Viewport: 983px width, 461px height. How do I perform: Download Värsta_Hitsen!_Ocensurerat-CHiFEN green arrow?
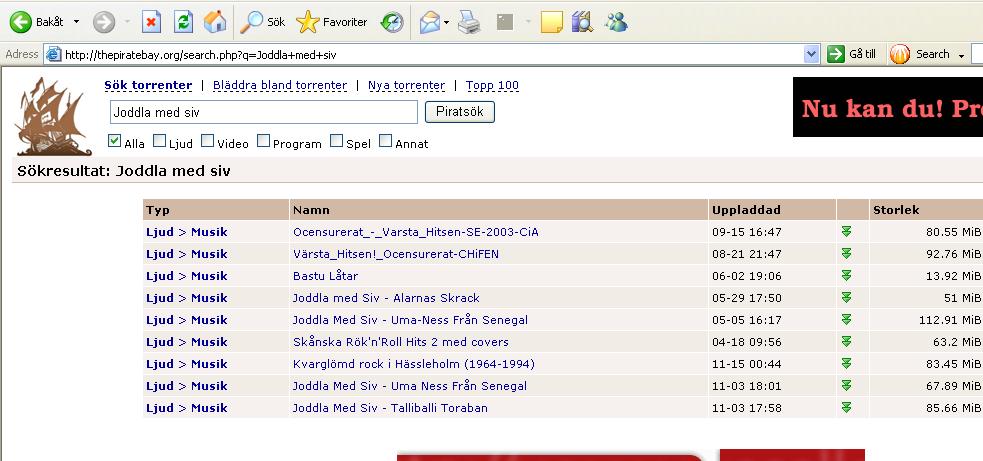point(846,253)
